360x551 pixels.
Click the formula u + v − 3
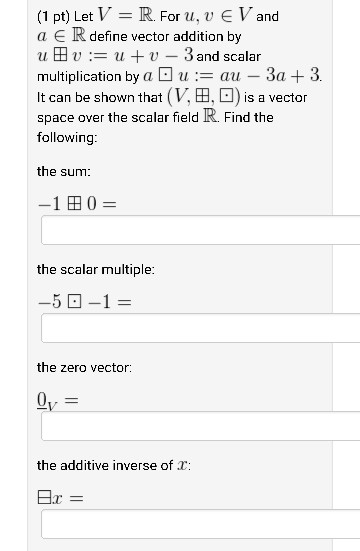154,56
